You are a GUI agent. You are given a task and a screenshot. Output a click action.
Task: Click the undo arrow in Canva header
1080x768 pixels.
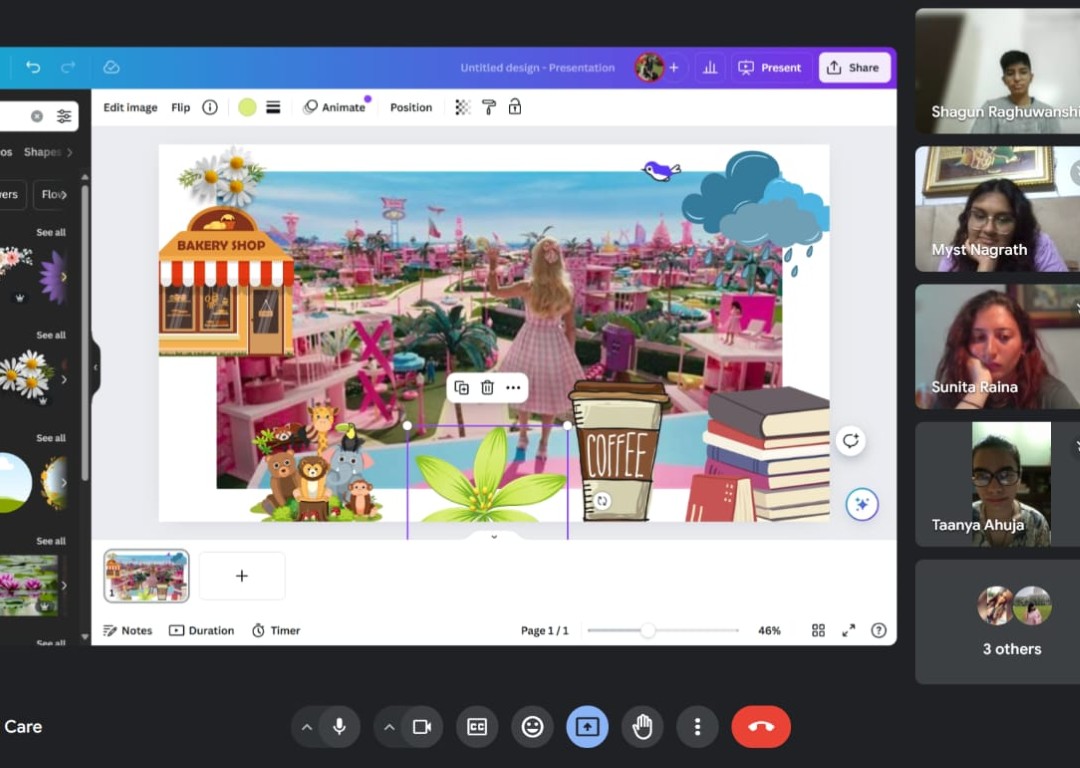tap(33, 67)
